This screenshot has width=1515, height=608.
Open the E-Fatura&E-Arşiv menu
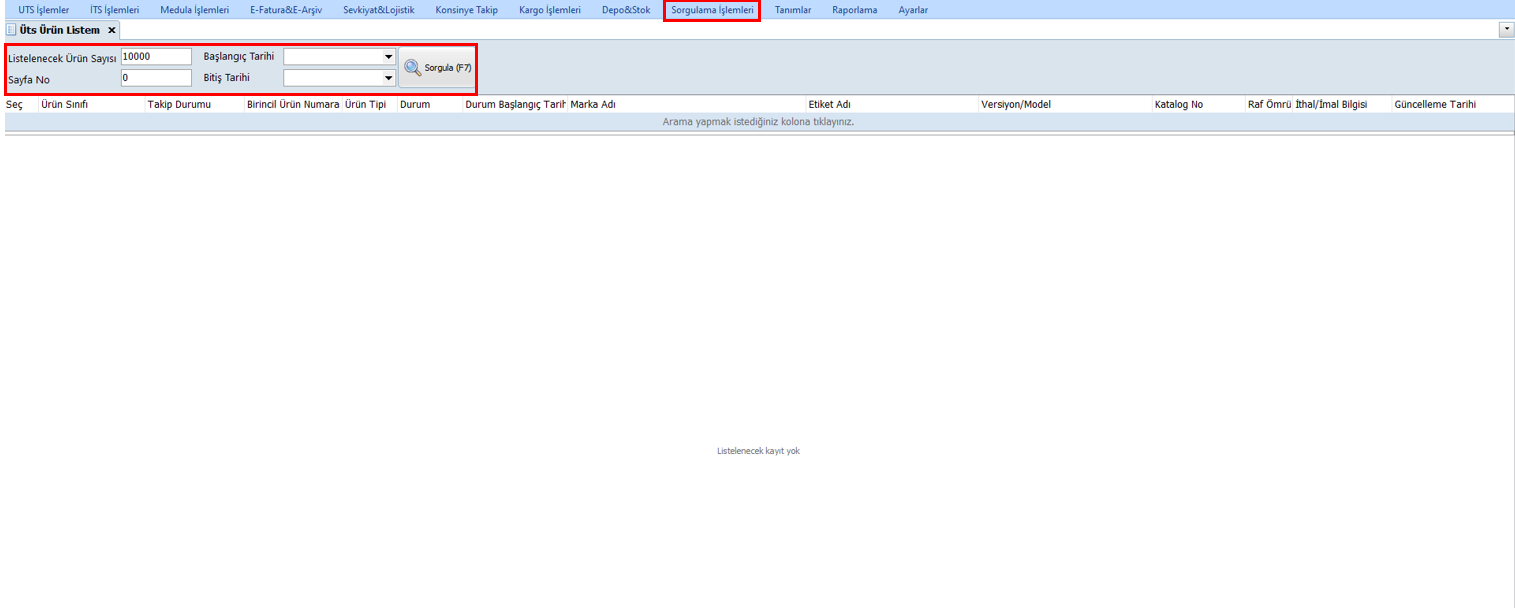coord(286,10)
